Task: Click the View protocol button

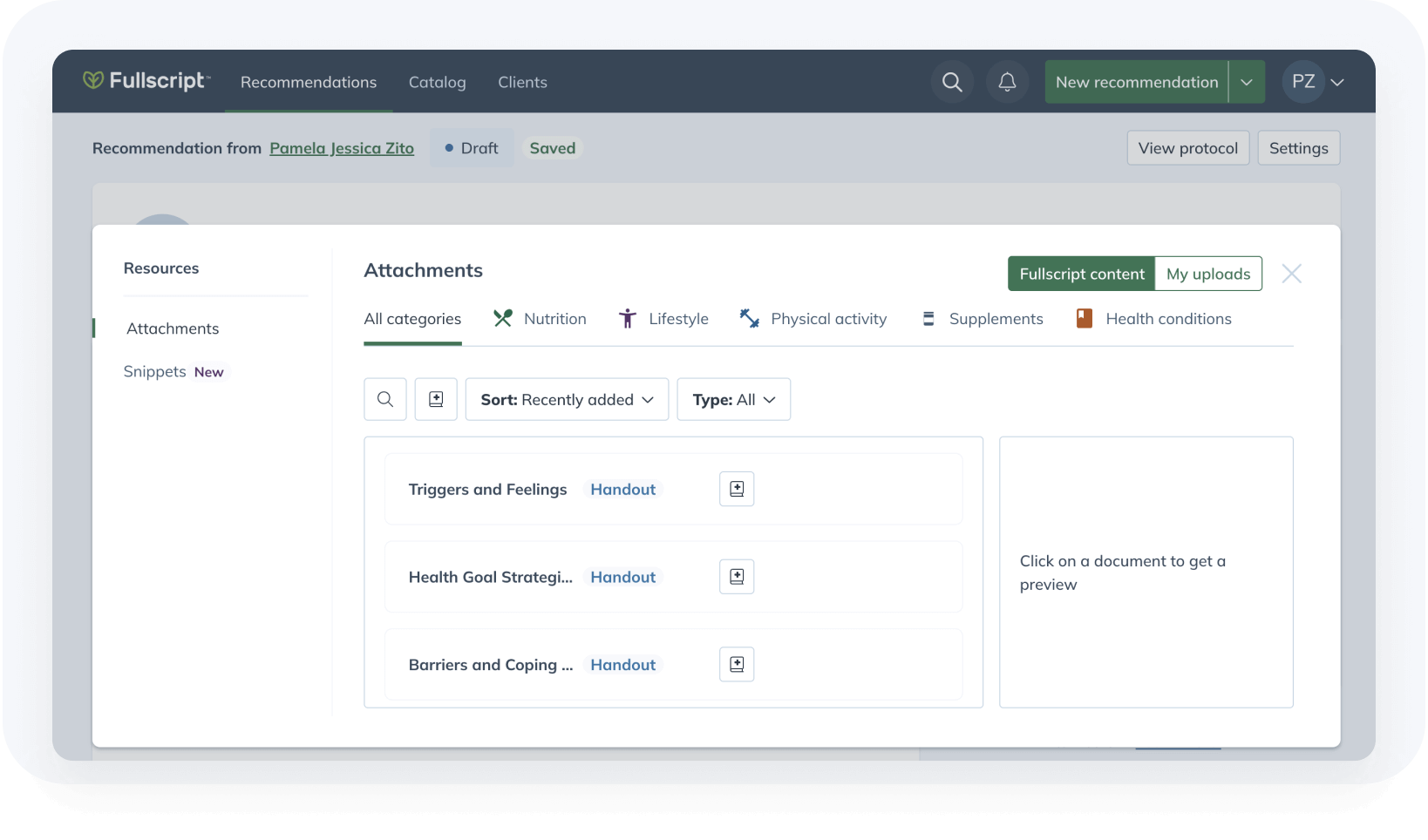Action: 1187,147
